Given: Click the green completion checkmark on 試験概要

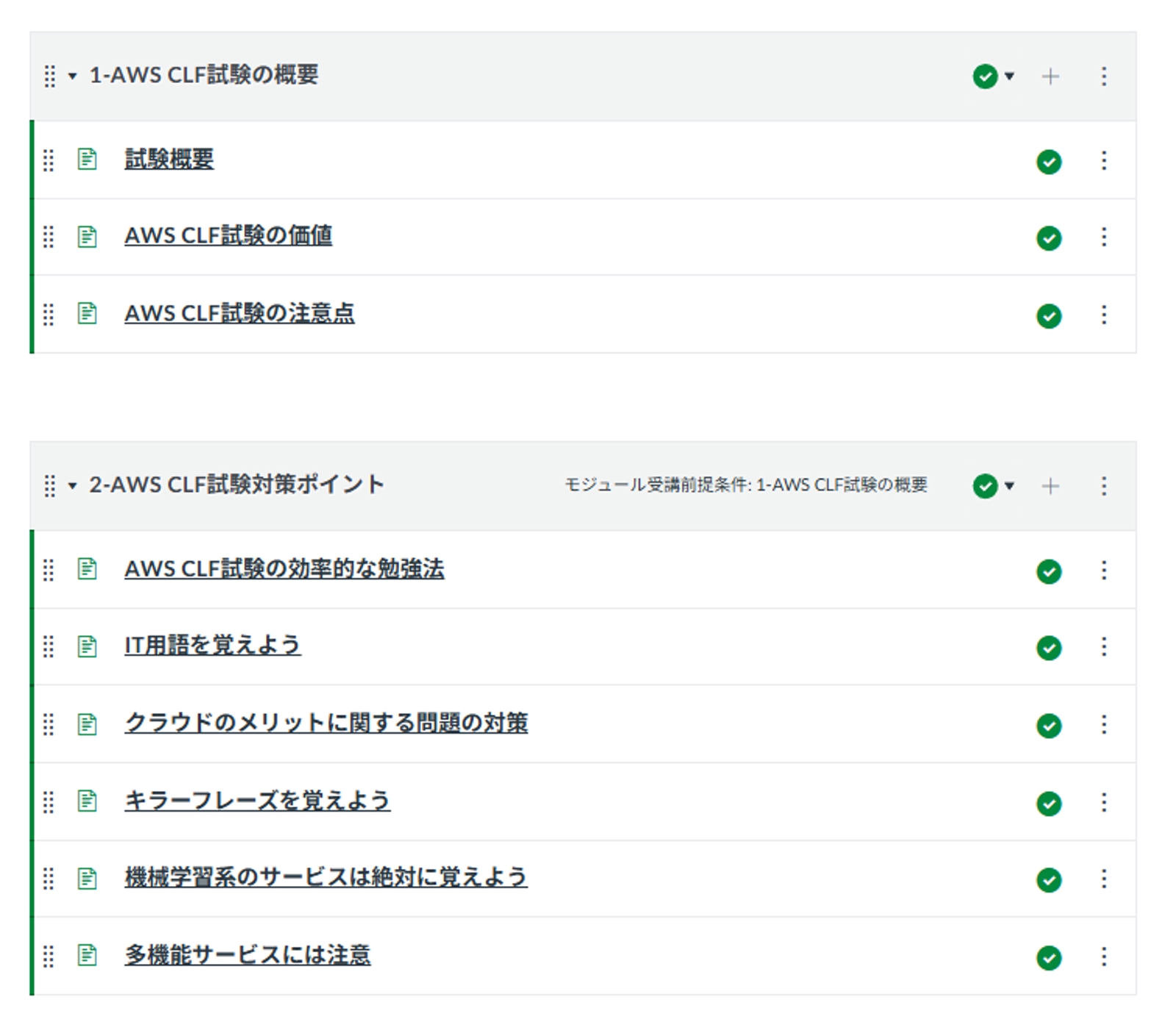Looking at the screenshot, I should 1049,163.
